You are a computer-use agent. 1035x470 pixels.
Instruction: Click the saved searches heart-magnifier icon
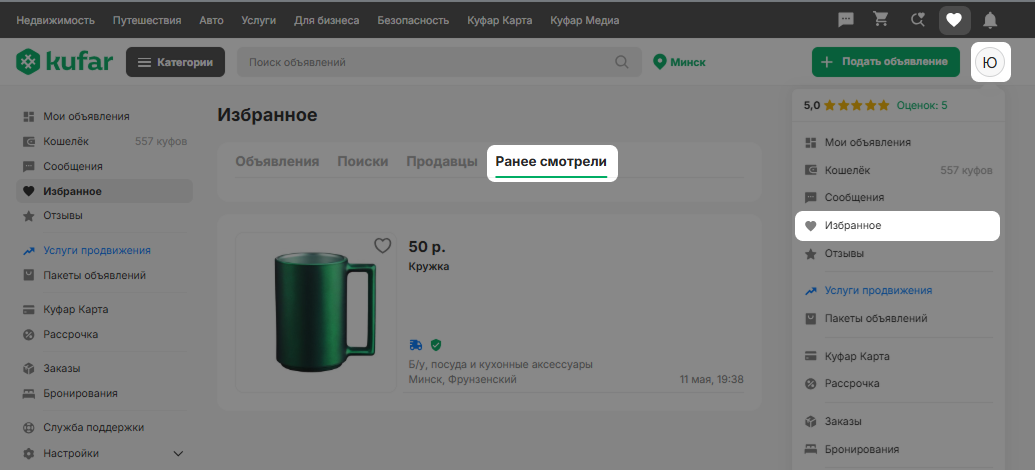pos(918,20)
